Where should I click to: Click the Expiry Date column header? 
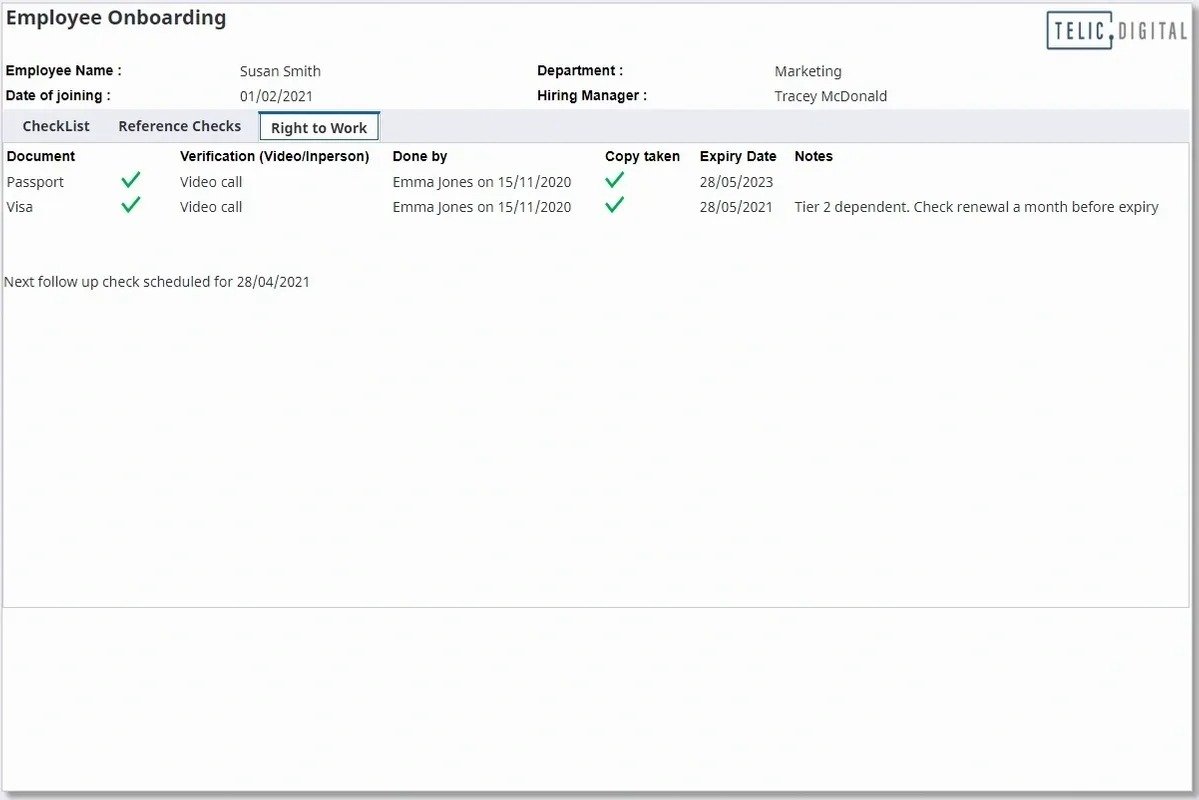pos(738,156)
